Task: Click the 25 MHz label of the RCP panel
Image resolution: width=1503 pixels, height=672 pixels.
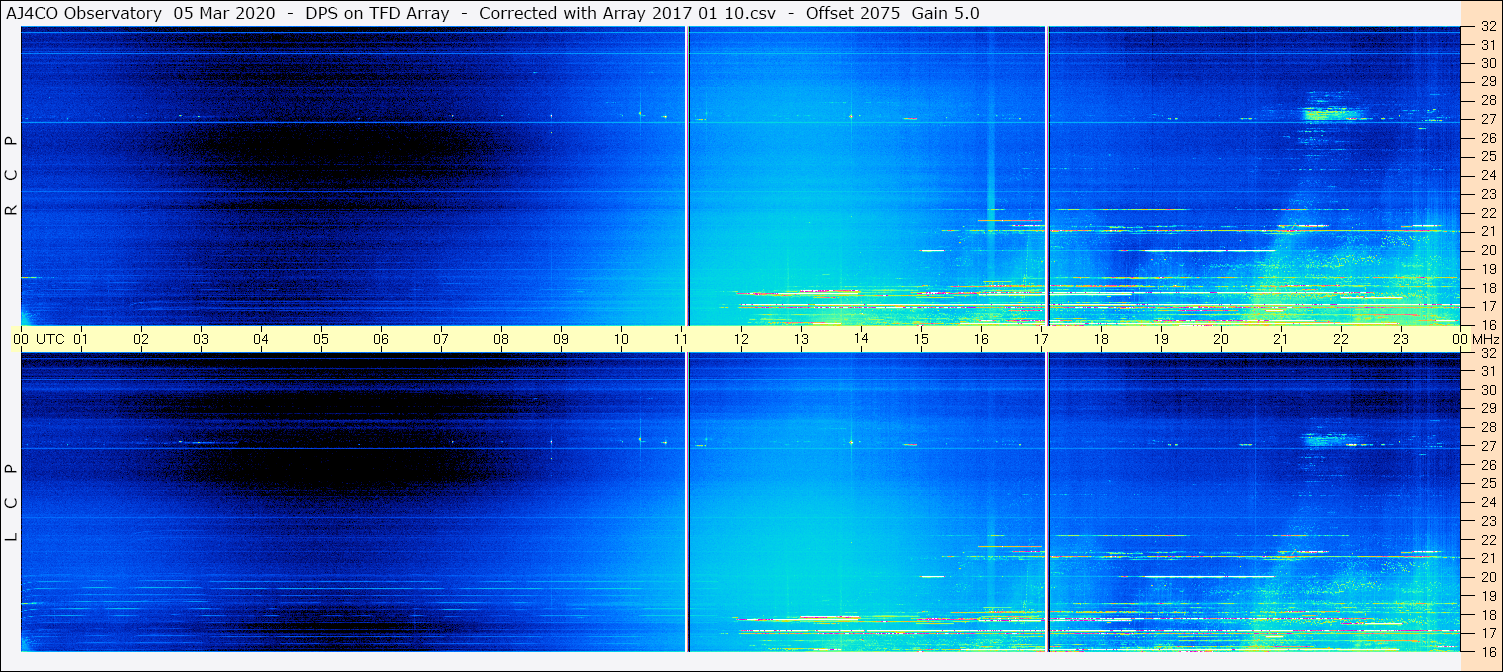Action: click(x=1488, y=157)
